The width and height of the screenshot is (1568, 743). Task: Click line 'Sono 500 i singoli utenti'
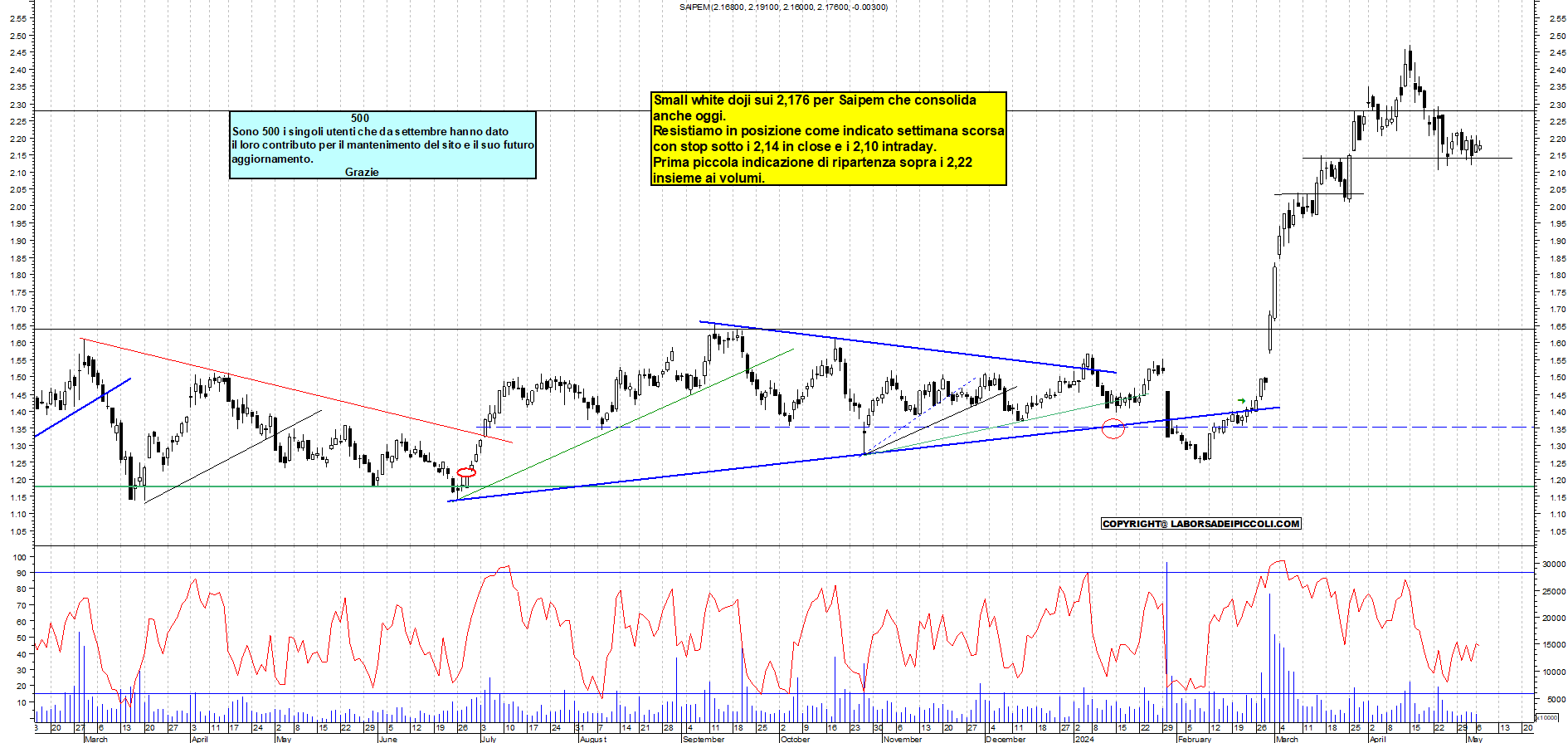[370, 131]
